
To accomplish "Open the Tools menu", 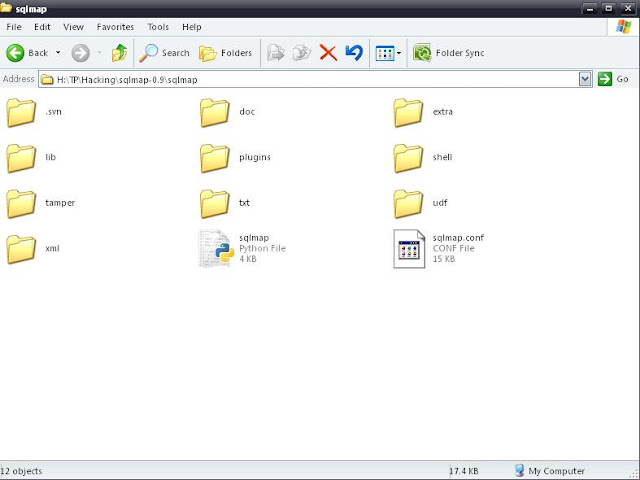I will [x=158, y=27].
